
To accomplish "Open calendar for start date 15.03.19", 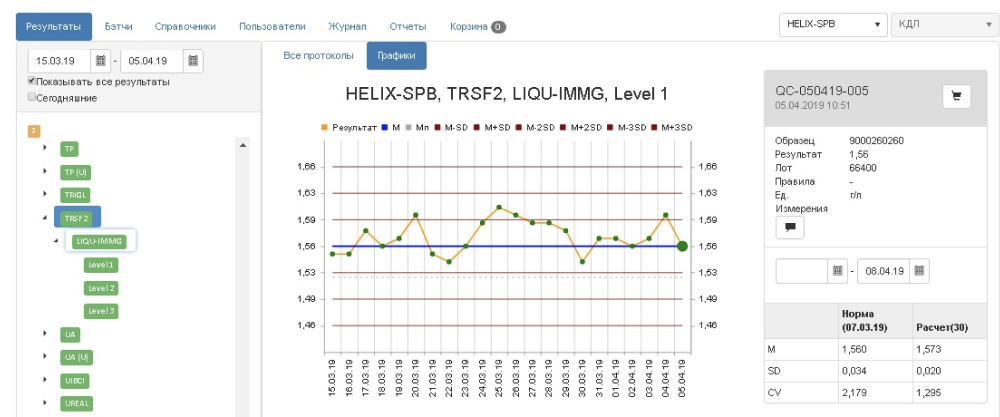I will point(100,59).
